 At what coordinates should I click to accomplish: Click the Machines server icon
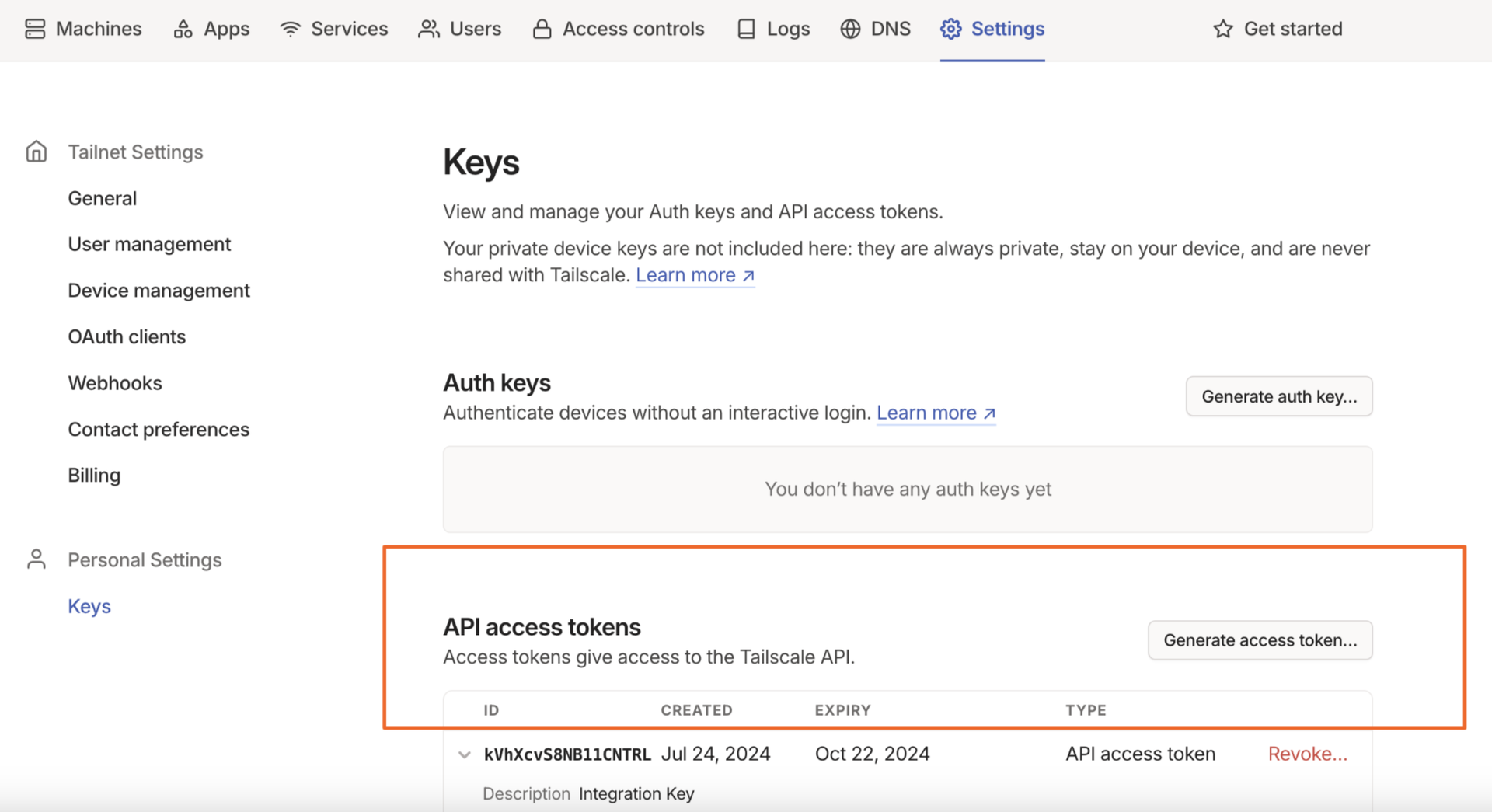[35, 29]
